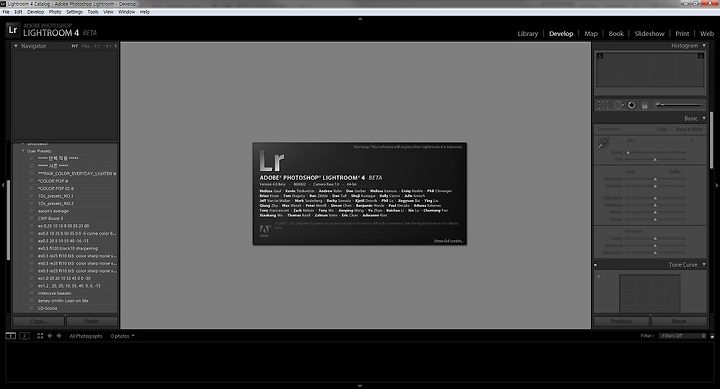
Task: Click the Paste settings button
Action: coord(91,321)
